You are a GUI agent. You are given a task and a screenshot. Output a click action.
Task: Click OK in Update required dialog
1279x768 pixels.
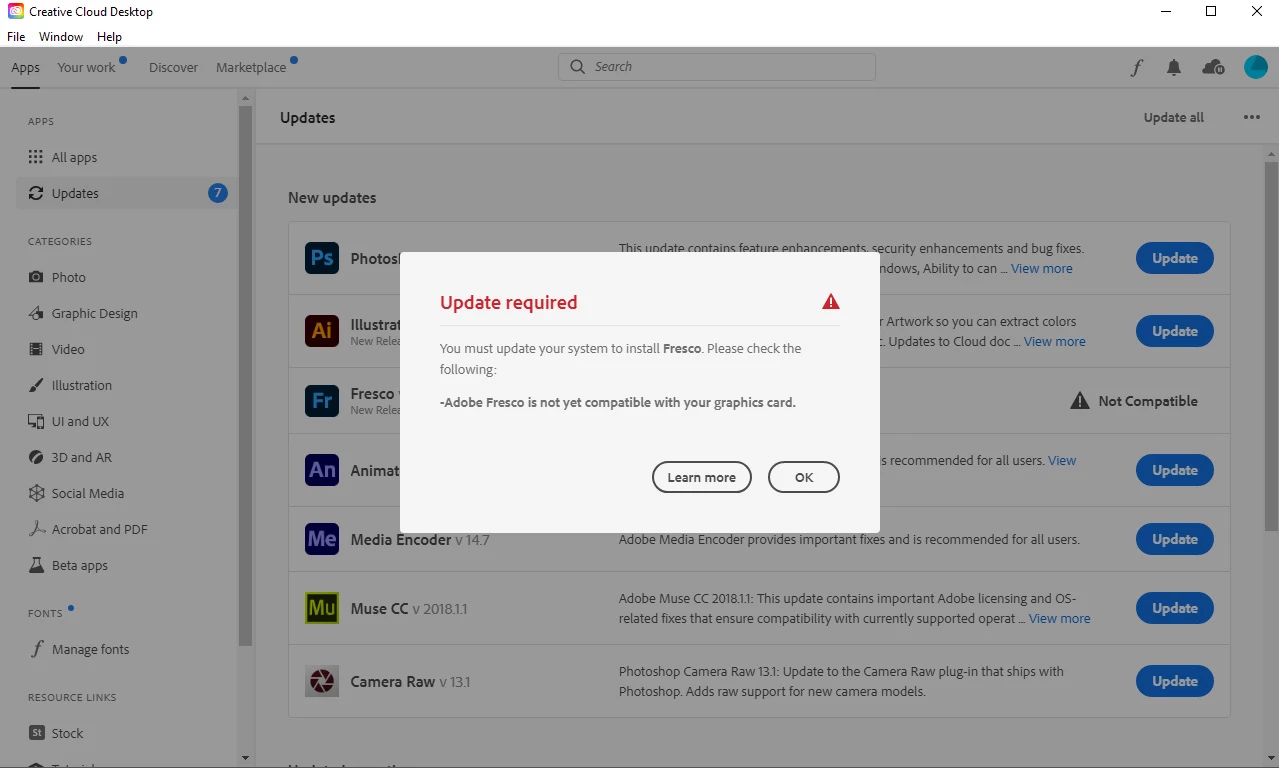pyautogui.click(x=804, y=477)
